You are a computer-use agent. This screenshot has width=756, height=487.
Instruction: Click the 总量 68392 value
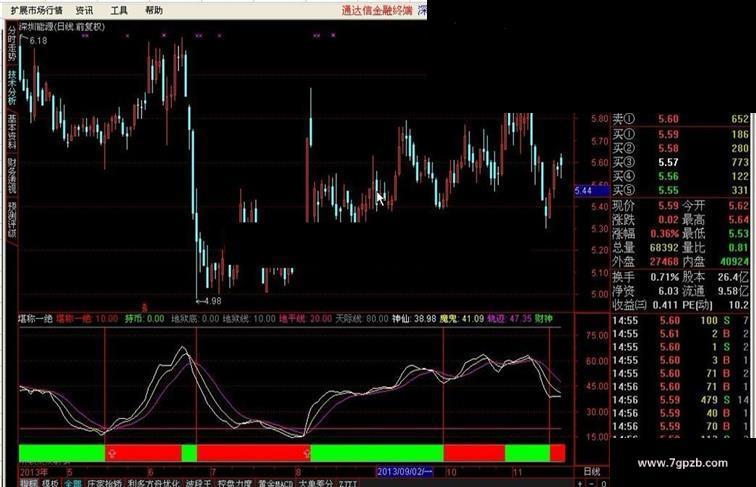pyautogui.click(x=664, y=248)
